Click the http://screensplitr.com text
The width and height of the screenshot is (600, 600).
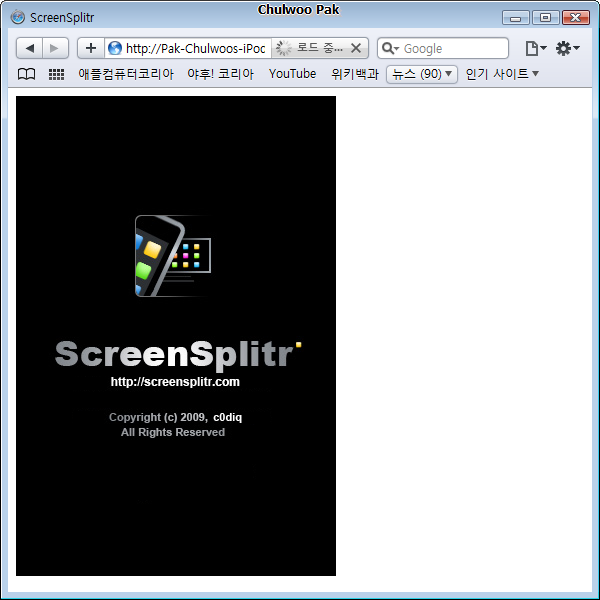coord(175,382)
